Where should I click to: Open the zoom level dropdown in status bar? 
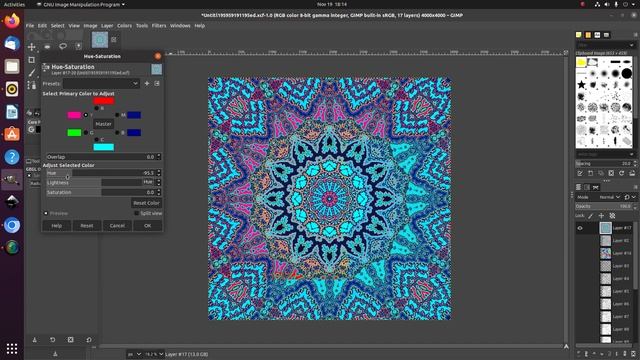(154, 354)
